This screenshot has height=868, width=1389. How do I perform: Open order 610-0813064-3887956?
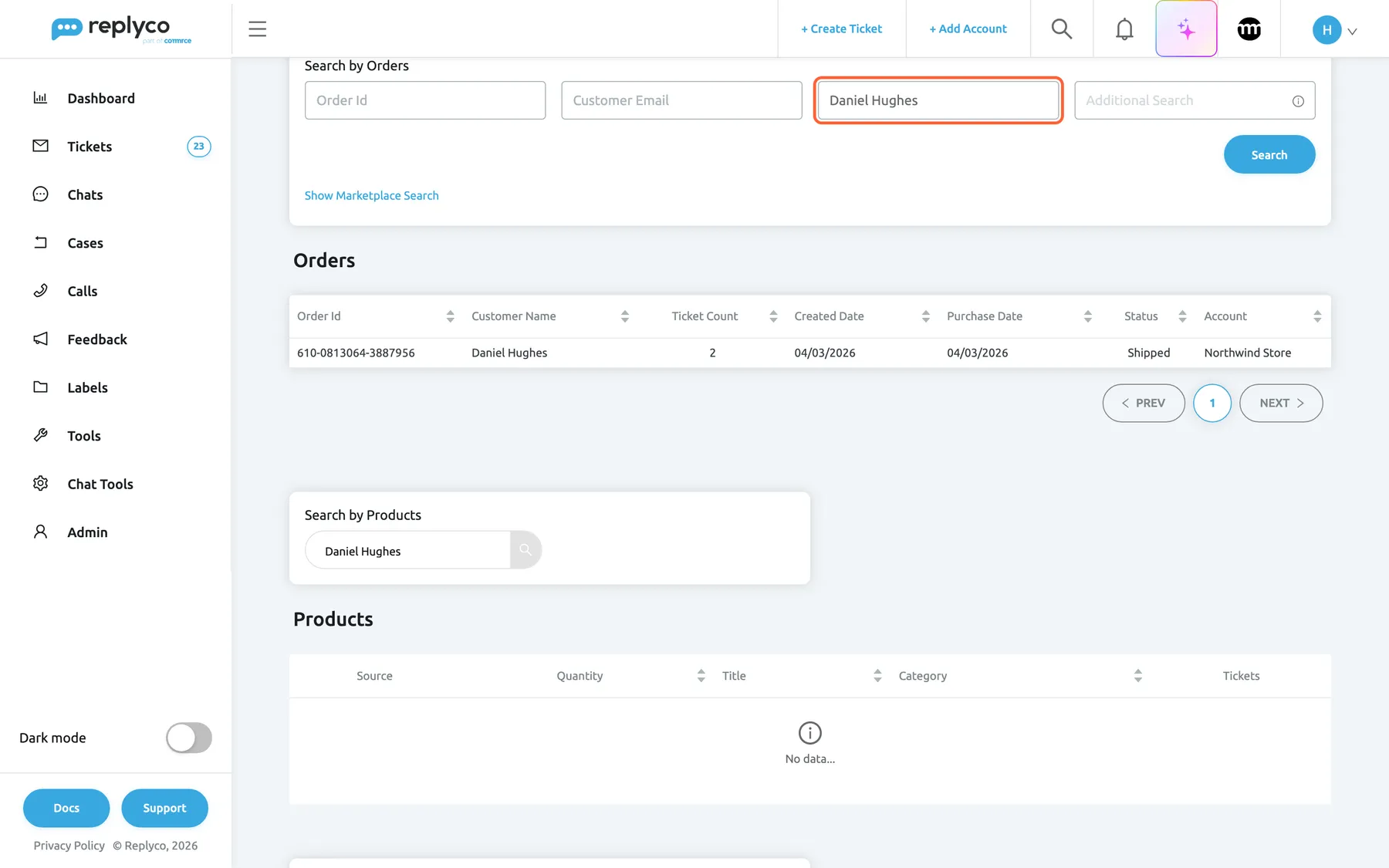click(356, 353)
